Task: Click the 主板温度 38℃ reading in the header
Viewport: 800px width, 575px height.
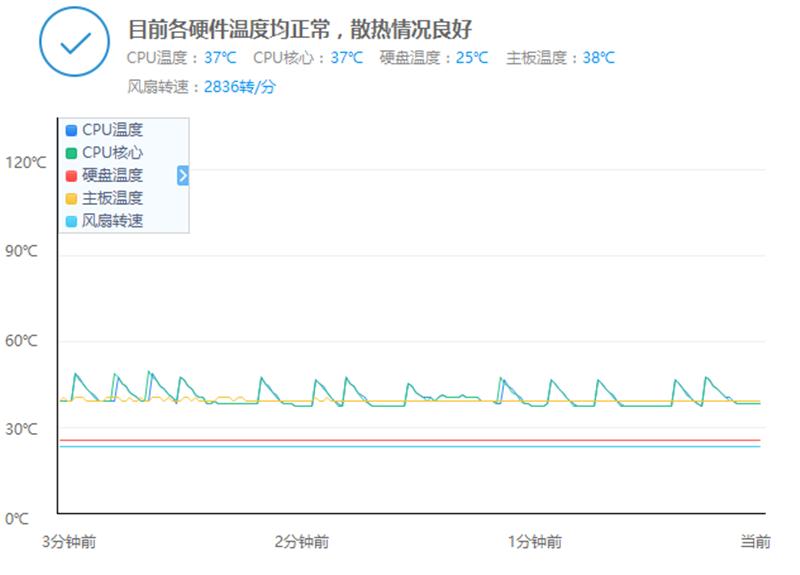Action: pos(599,58)
